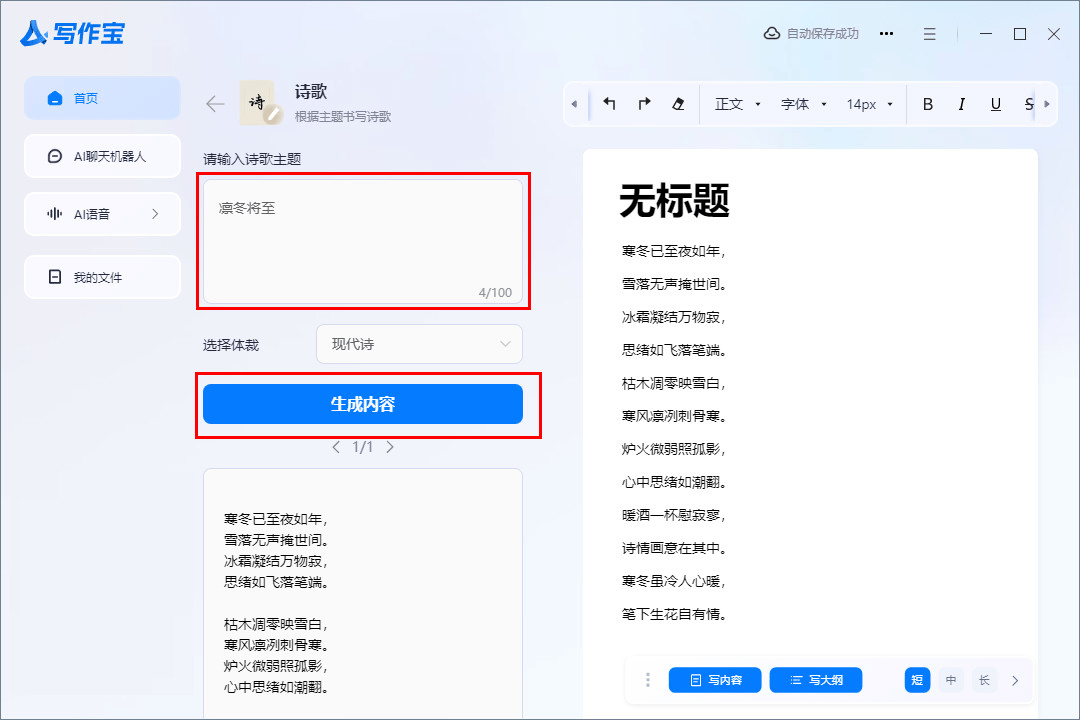Click the poem theme input field
Screen dimensions: 1080x720
click(363, 240)
